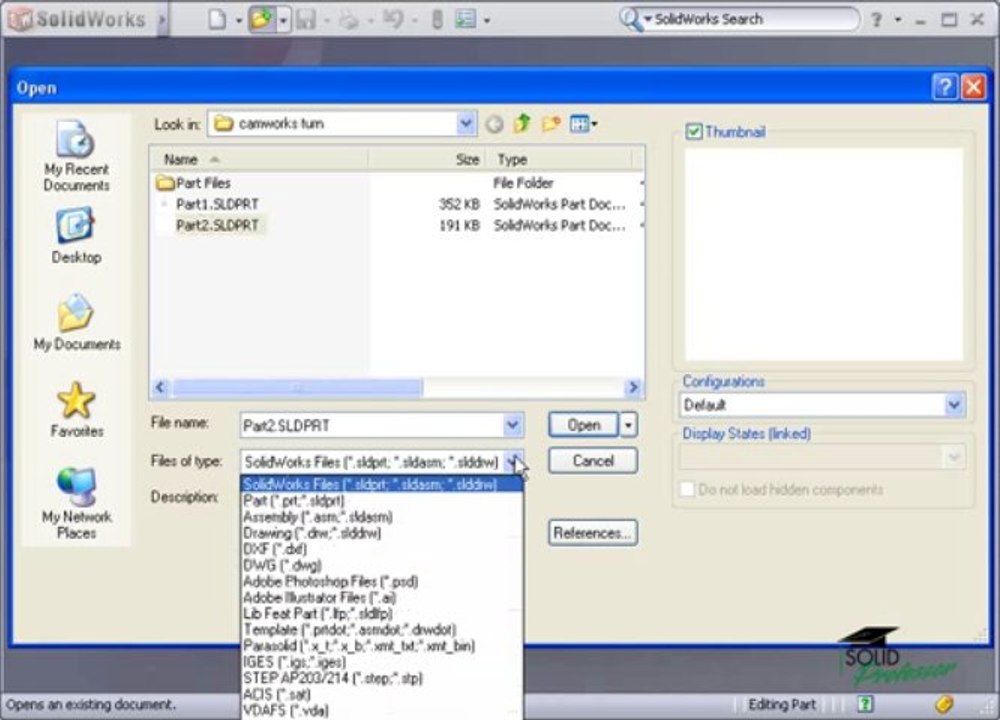This screenshot has height=720, width=1000.
Task: Click the Save disk toolbar icon
Action: point(305,20)
